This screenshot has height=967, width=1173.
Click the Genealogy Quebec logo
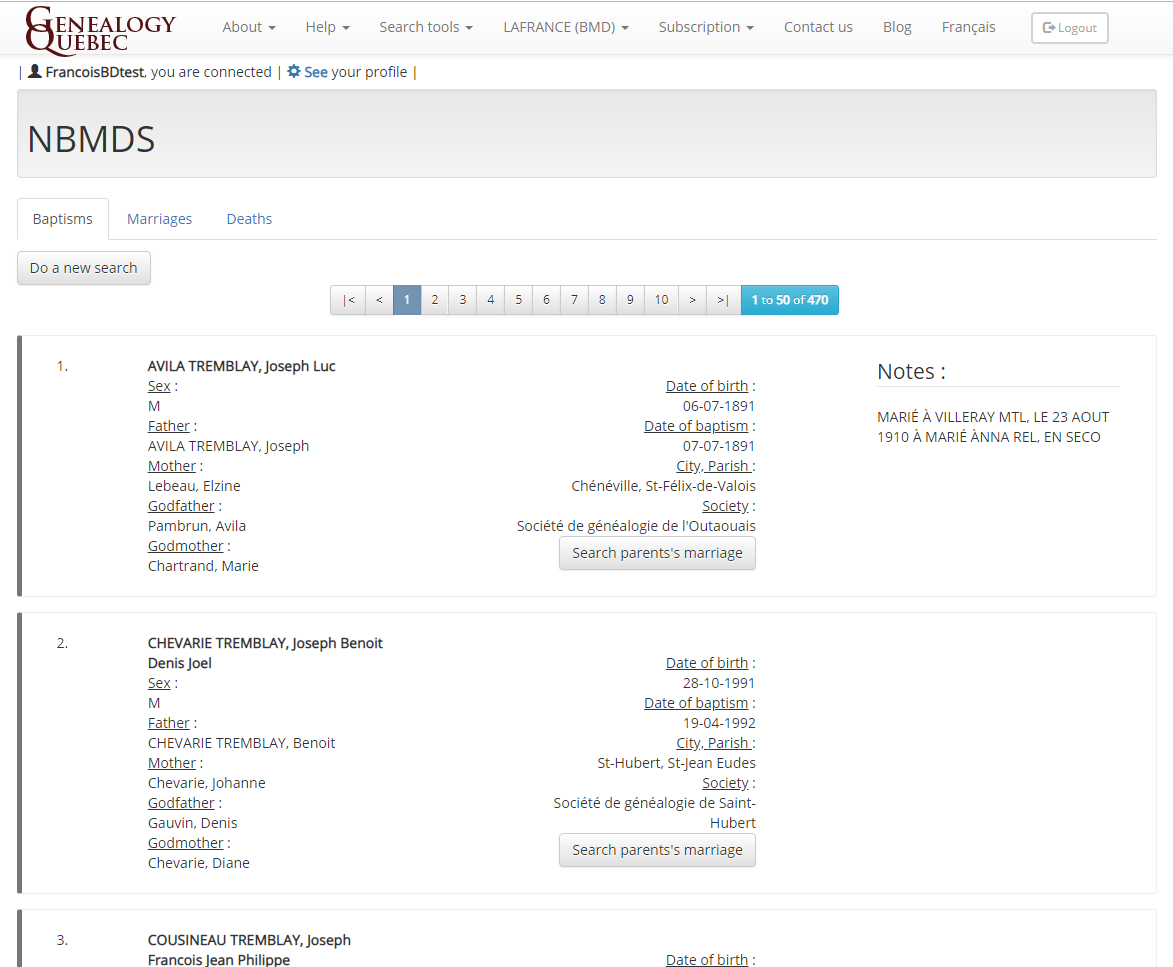coord(100,30)
